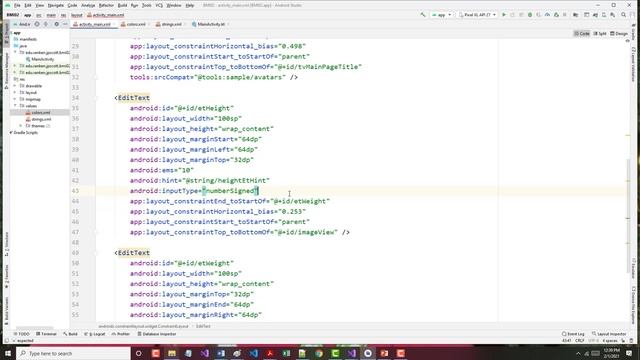Open Android project view dropdown

coord(22,24)
